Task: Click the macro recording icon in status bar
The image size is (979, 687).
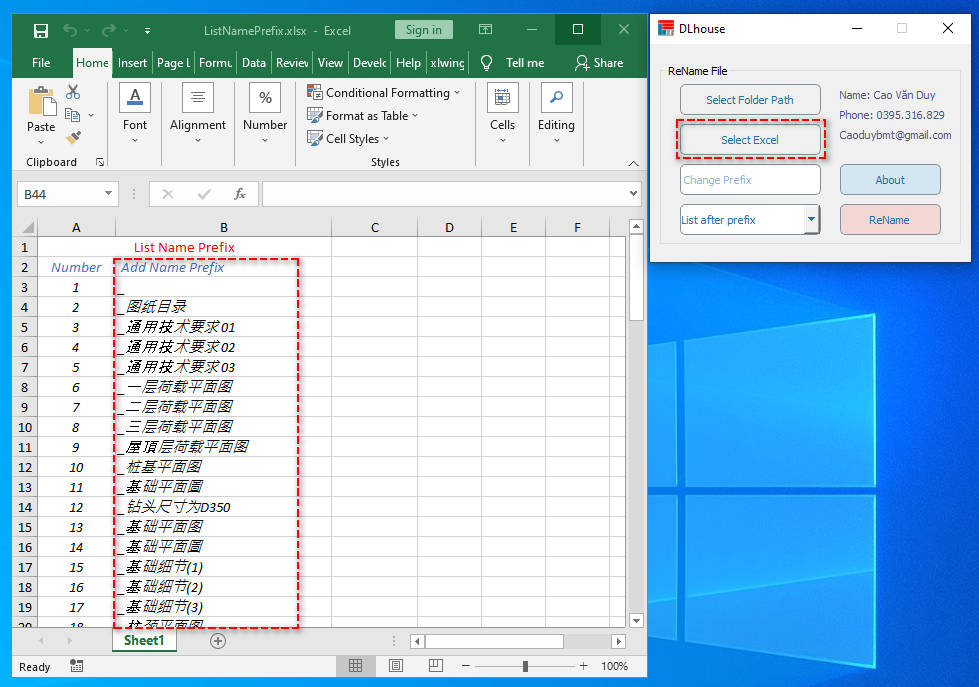Action: pos(77,666)
